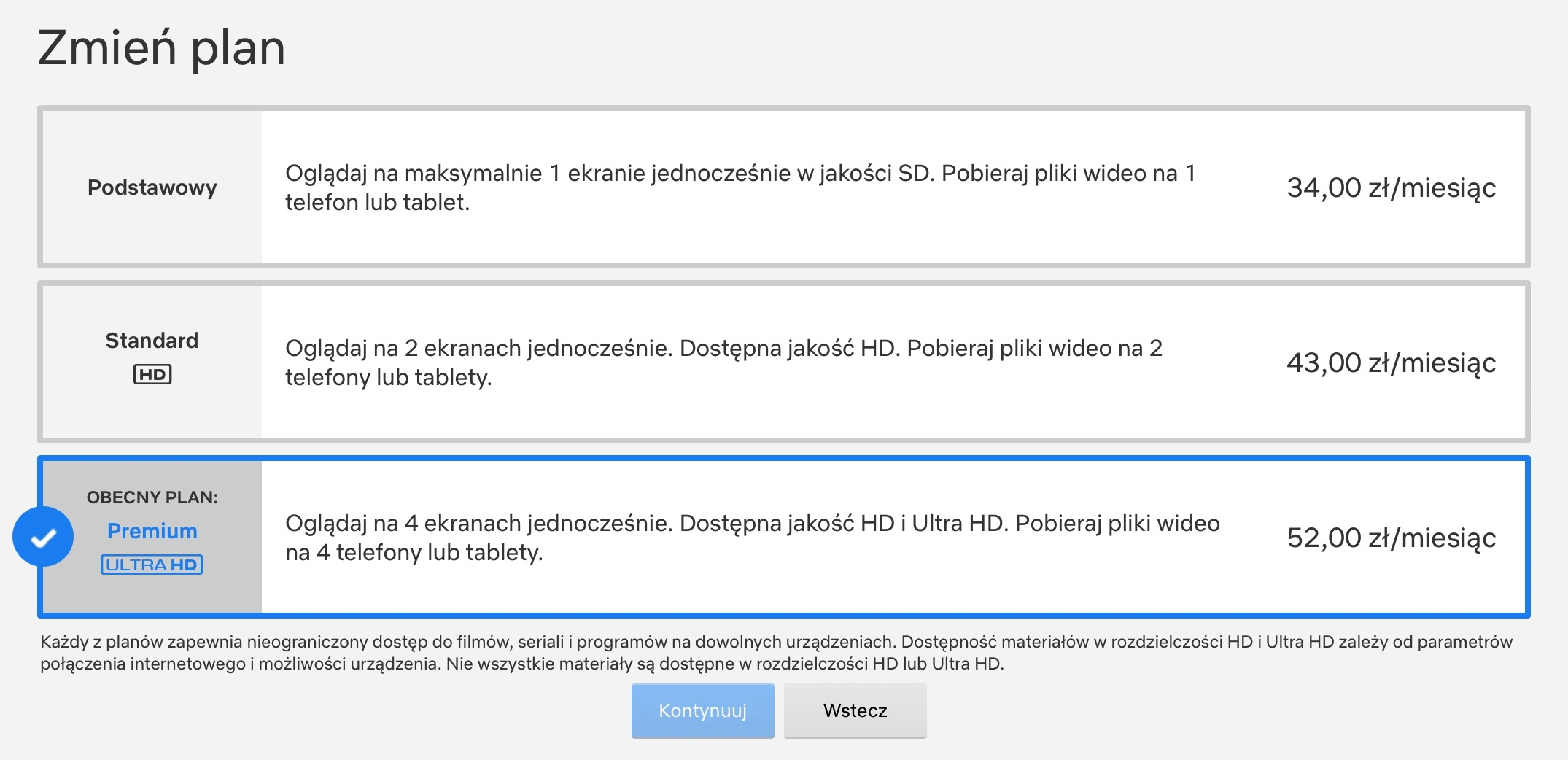Click the Kontynuuj button
The height and width of the screenshot is (760, 1568).
tap(703, 710)
